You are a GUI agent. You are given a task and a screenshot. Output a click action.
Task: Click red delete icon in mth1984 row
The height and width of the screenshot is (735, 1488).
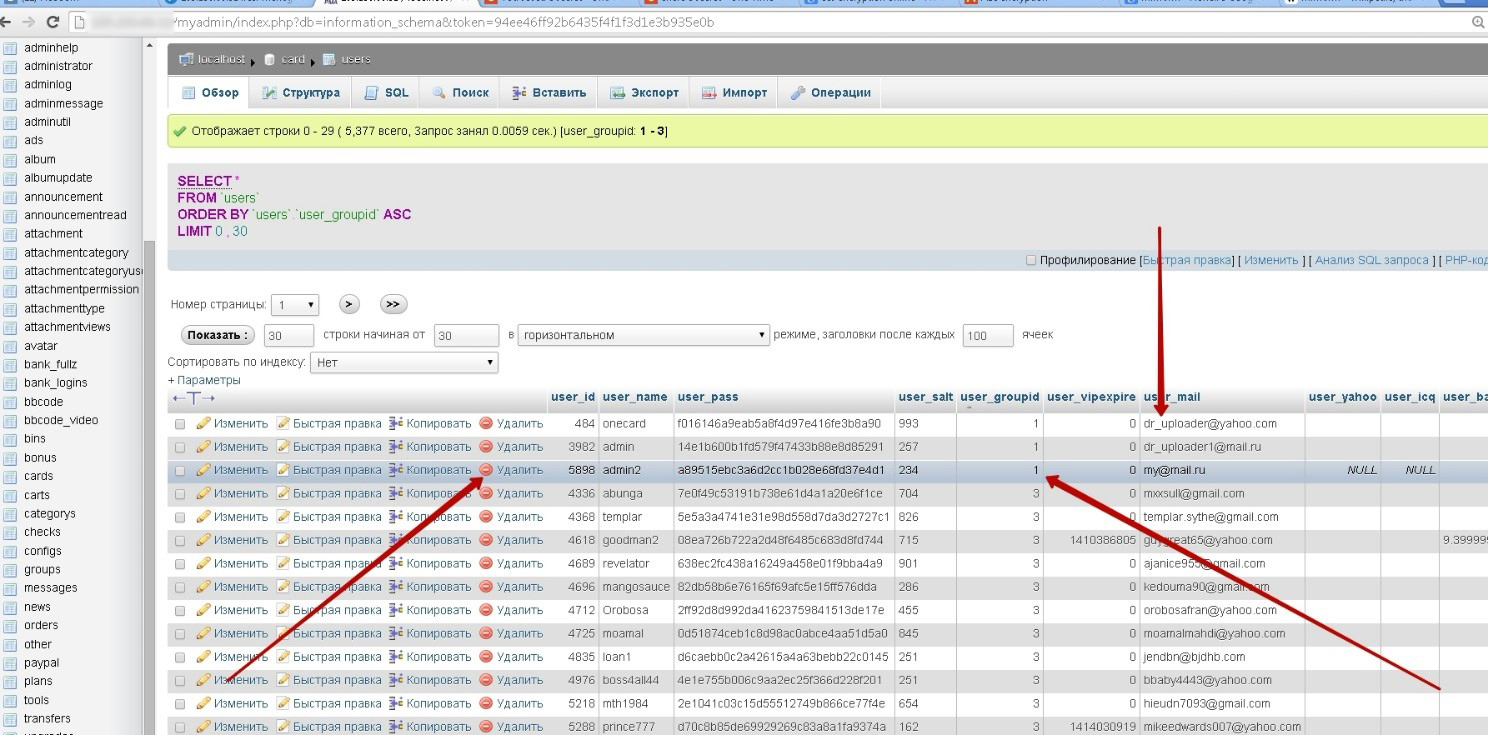(x=486, y=704)
